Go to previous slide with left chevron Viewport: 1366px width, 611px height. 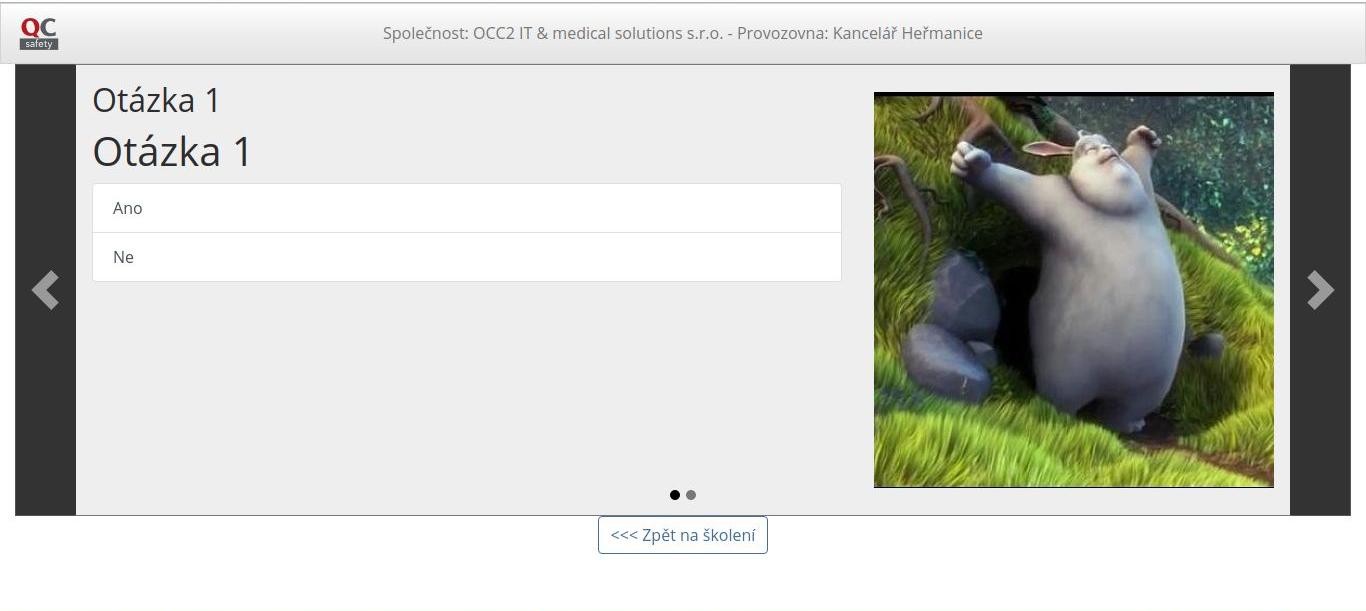tap(45, 290)
